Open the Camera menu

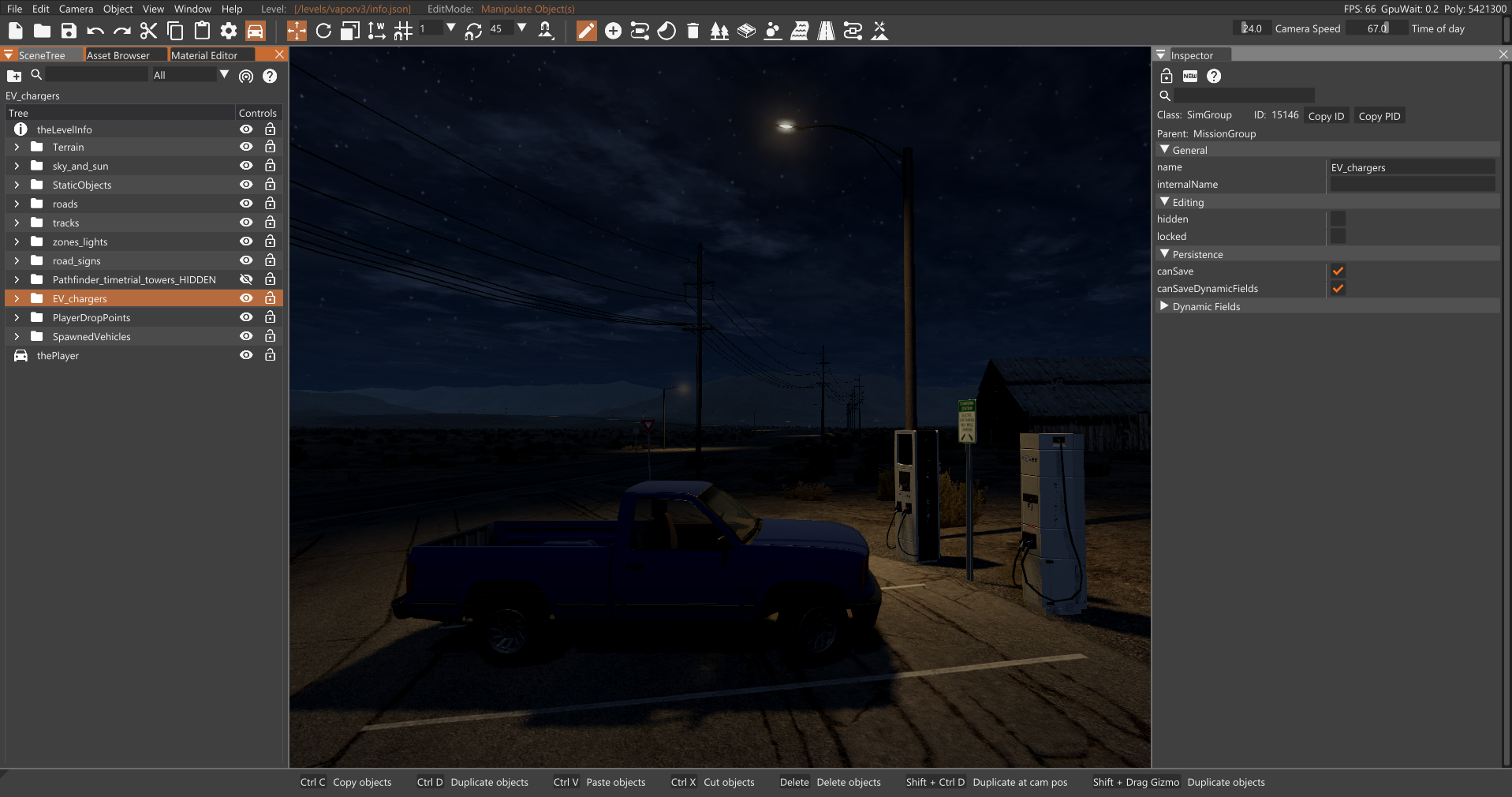76,9
